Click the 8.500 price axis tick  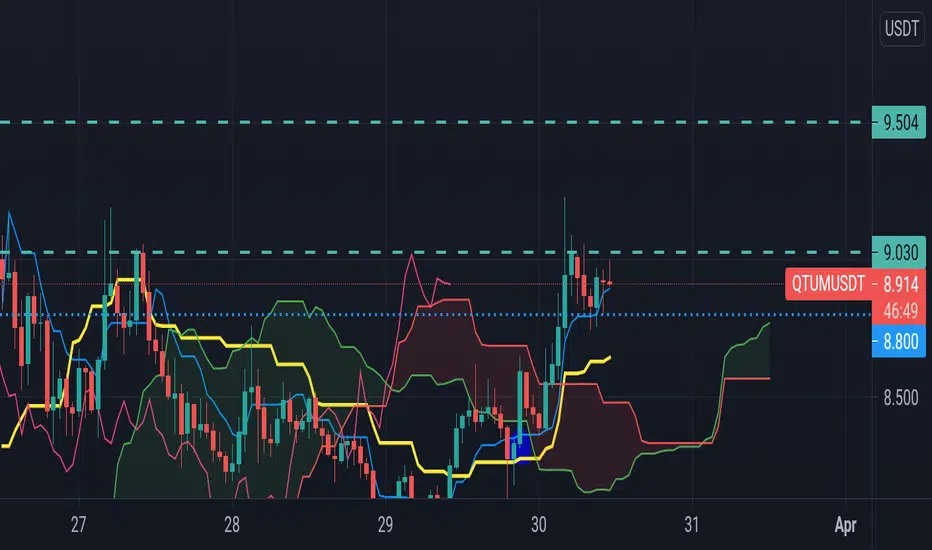[x=900, y=398]
